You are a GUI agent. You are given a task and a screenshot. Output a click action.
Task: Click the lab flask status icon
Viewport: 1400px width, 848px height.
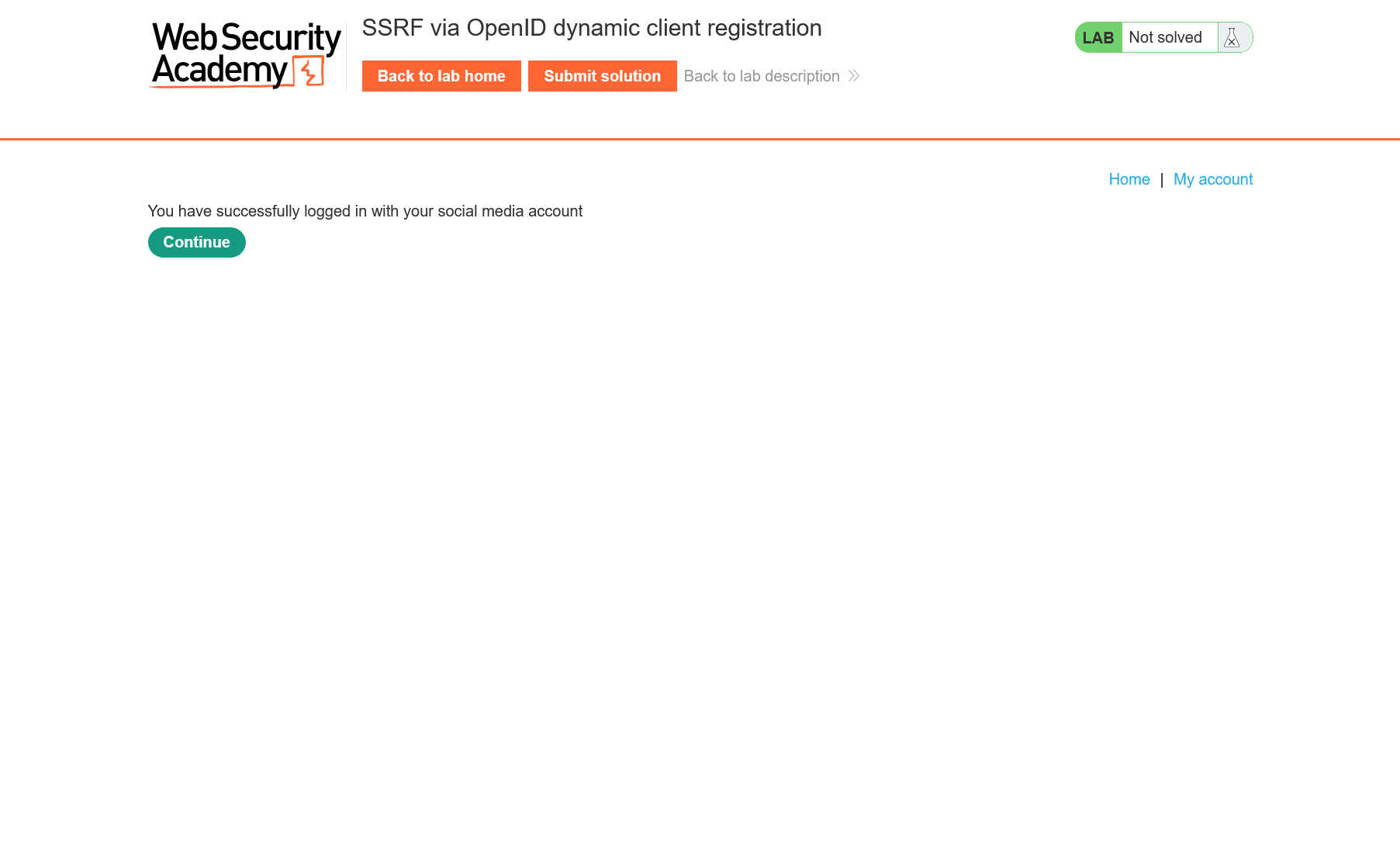point(1232,37)
